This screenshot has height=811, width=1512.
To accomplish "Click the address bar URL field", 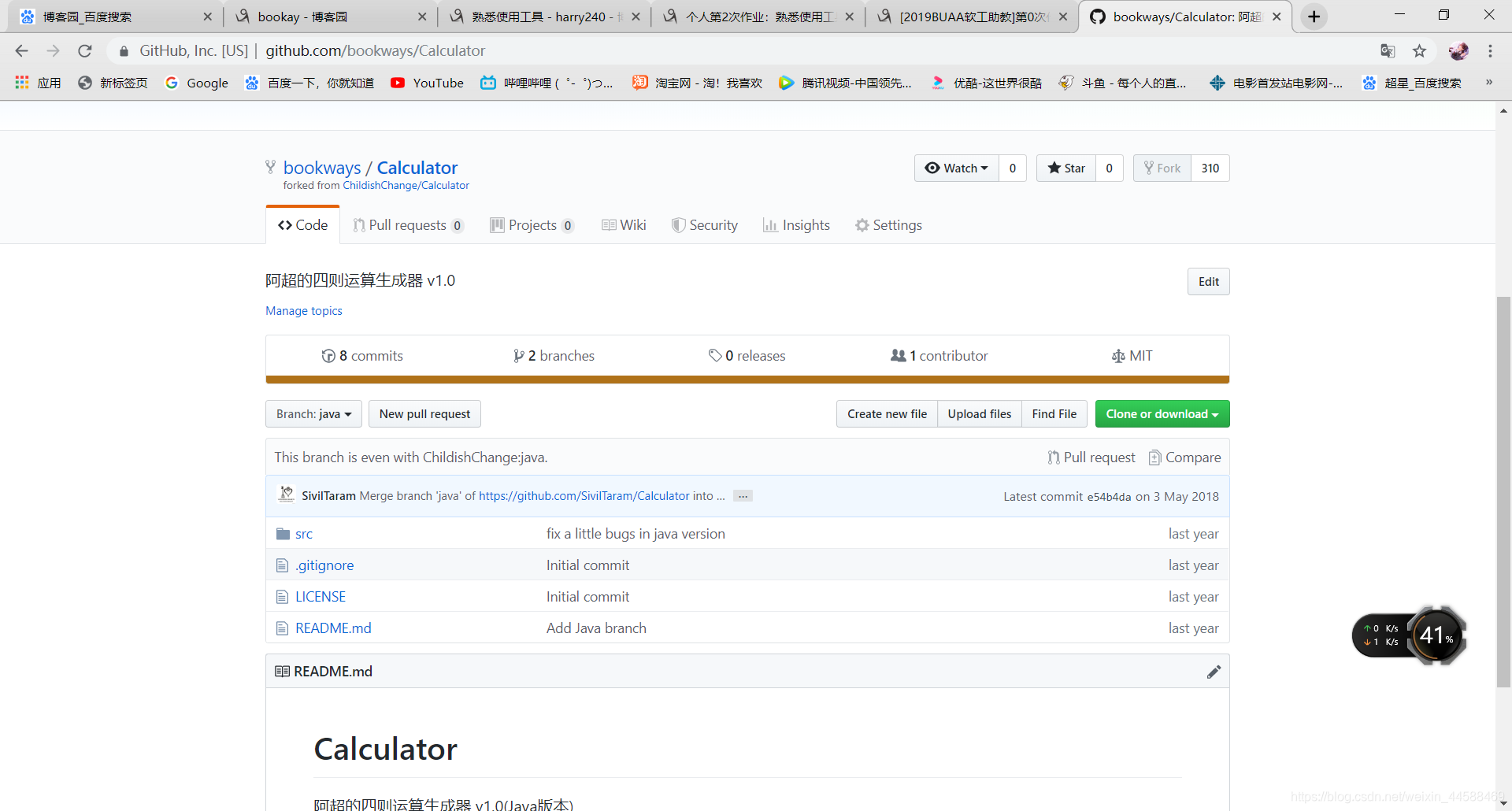I will coord(740,51).
